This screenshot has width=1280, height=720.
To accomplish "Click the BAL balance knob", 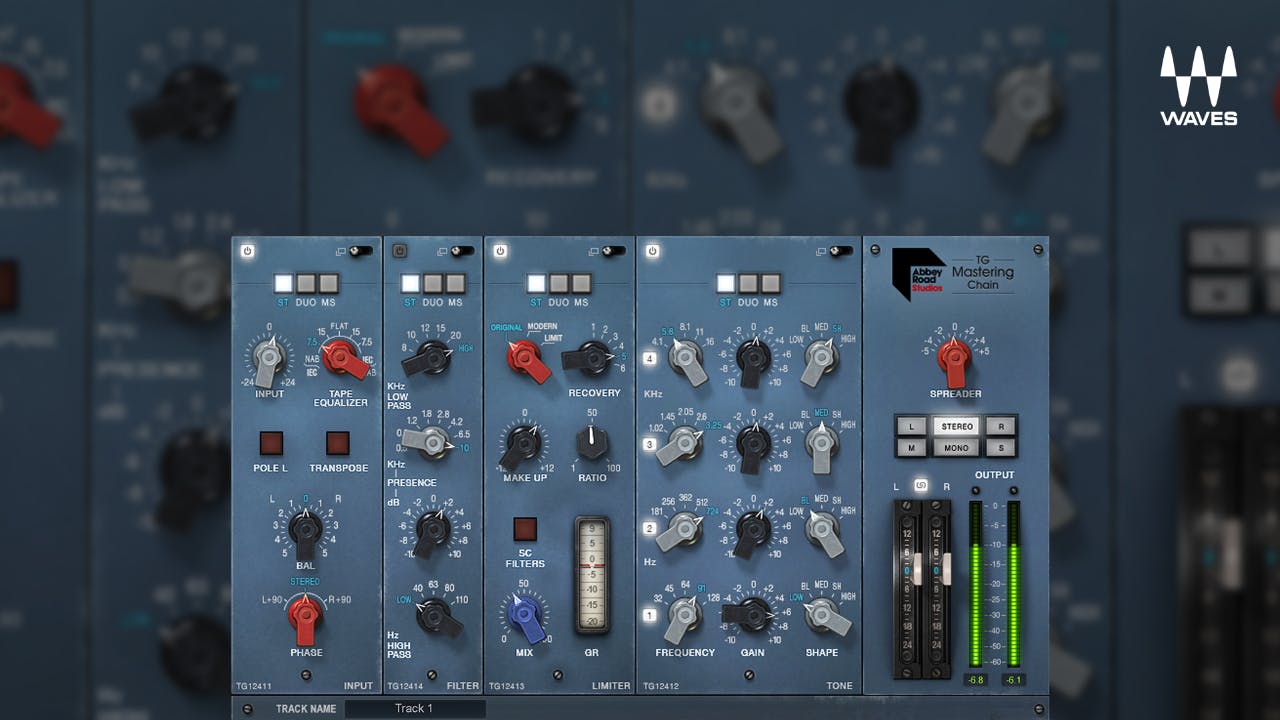I will 305,530.
